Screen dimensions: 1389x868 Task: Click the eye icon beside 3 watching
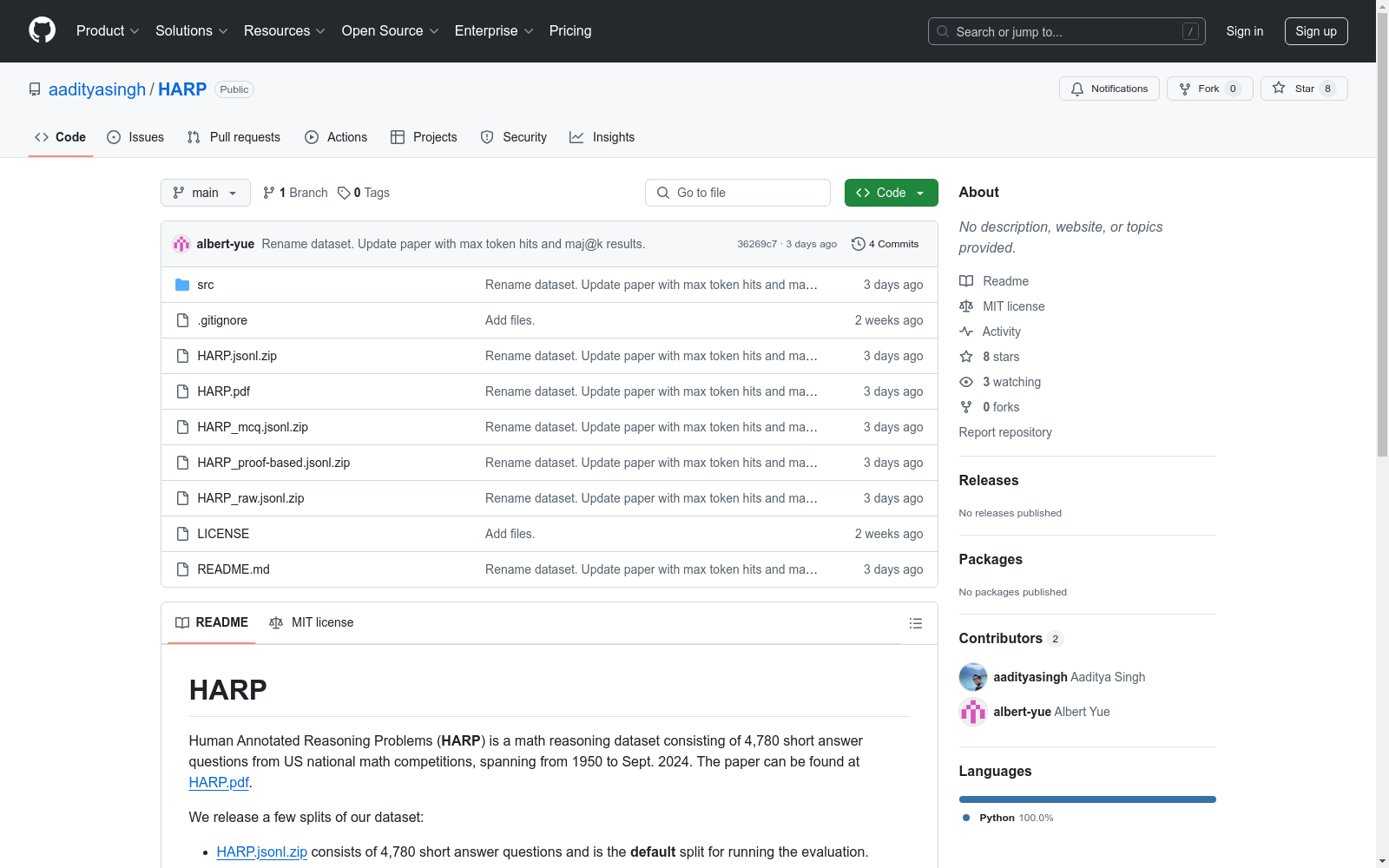pyautogui.click(x=966, y=382)
